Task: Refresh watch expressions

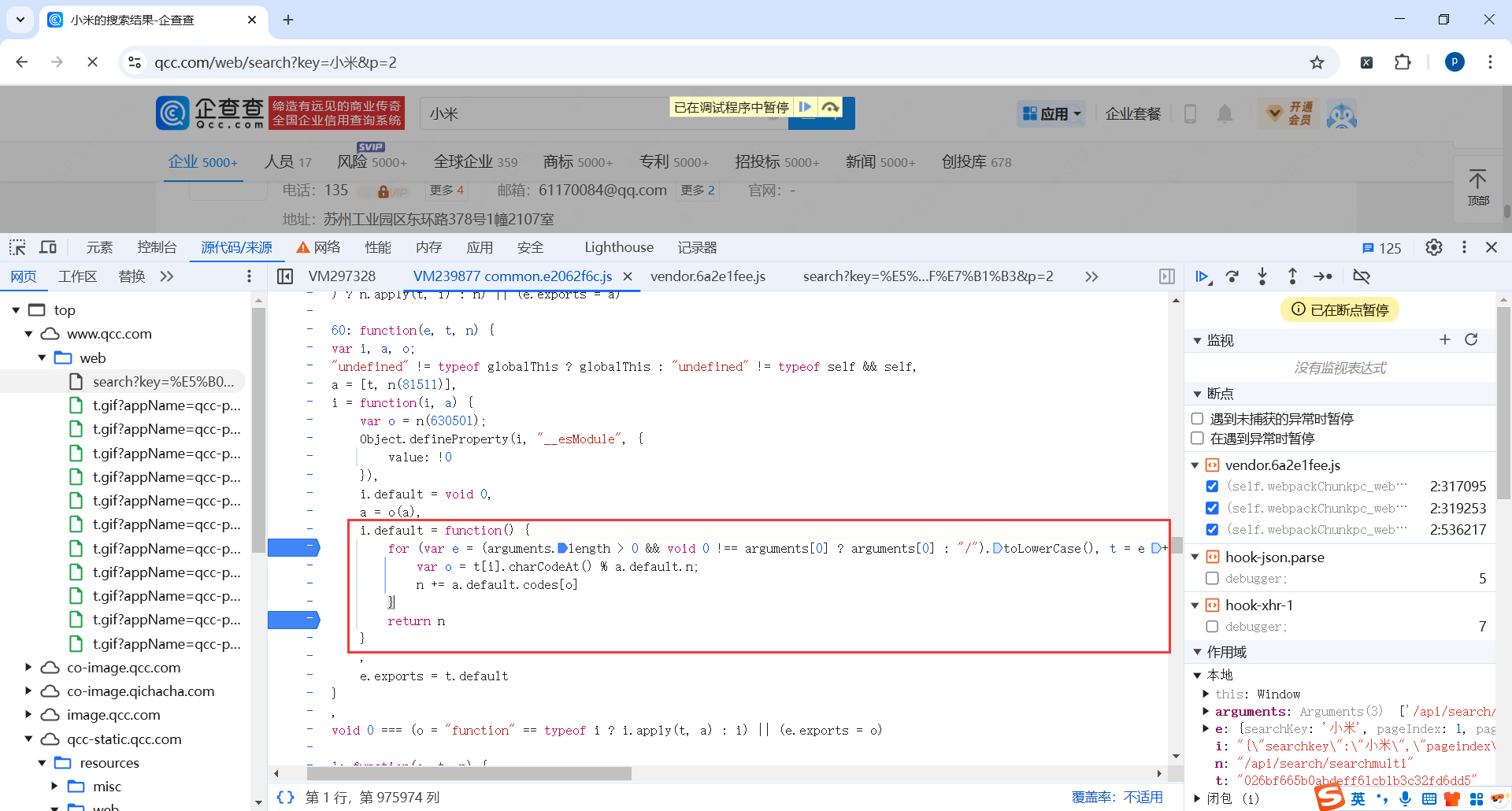Action: click(1471, 339)
